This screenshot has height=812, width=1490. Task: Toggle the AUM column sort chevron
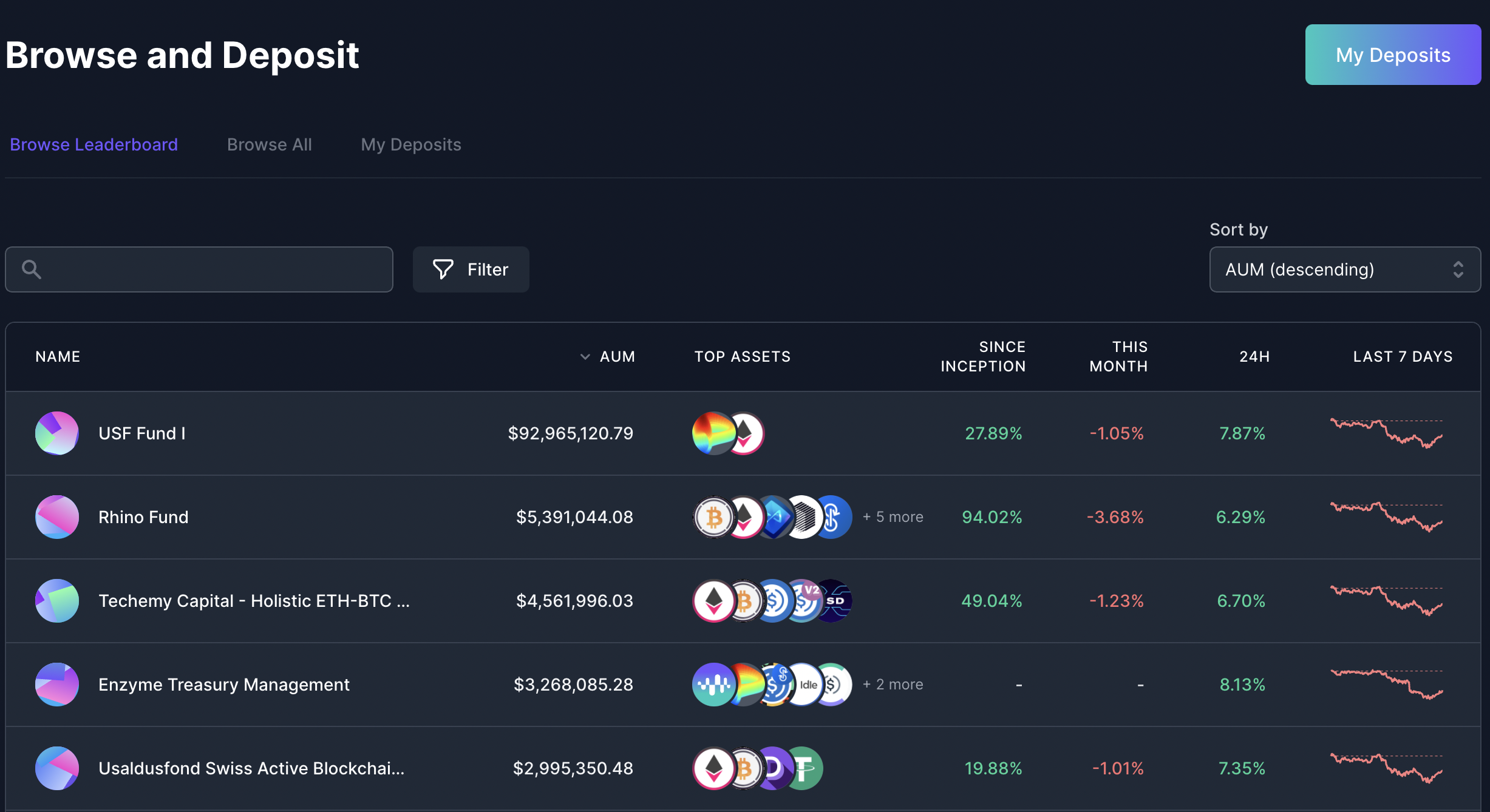pyautogui.click(x=585, y=357)
